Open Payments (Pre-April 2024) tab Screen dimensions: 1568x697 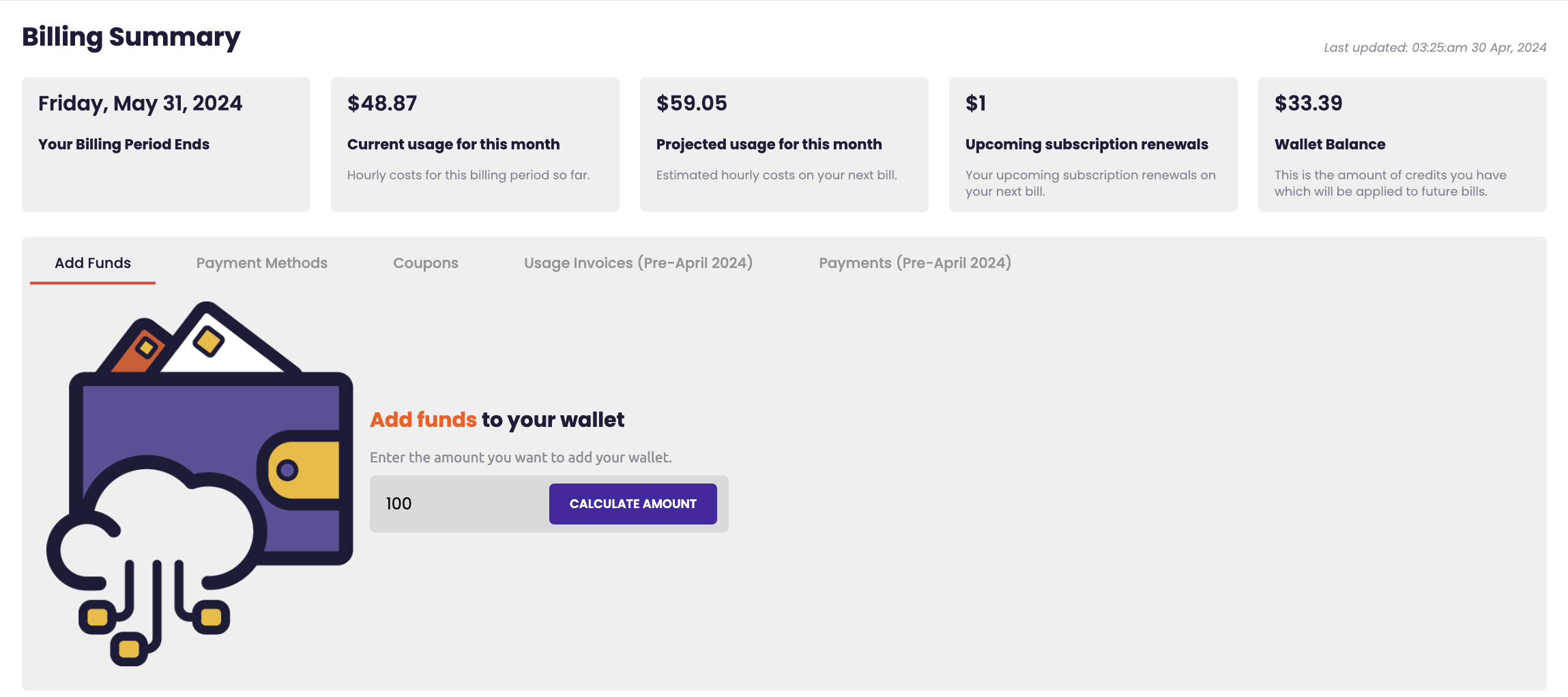[914, 263]
